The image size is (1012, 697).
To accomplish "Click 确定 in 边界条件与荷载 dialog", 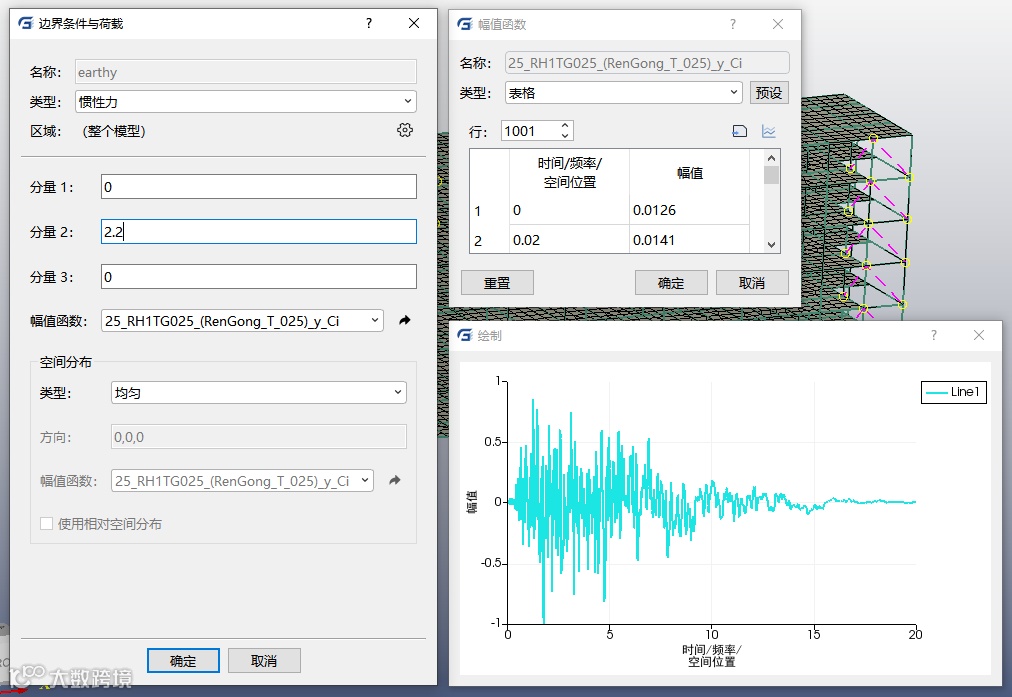I will [183, 661].
